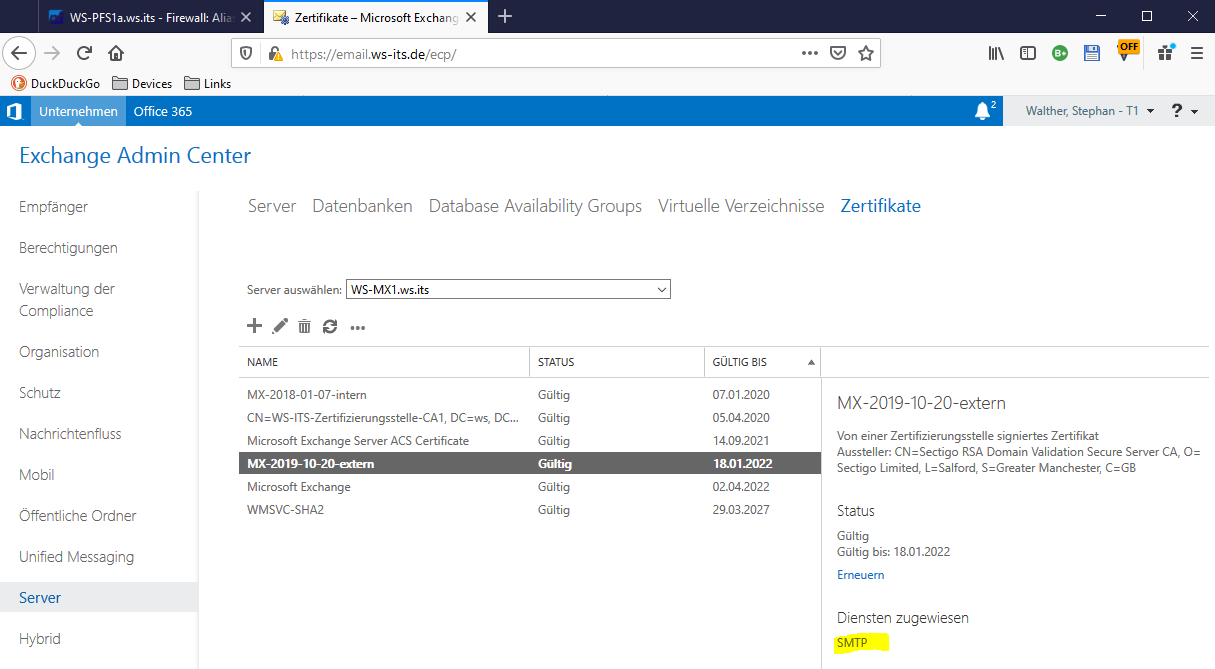Reload the current page
The width and height of the screenshot is (1215, 669).
tap(84, 53)
